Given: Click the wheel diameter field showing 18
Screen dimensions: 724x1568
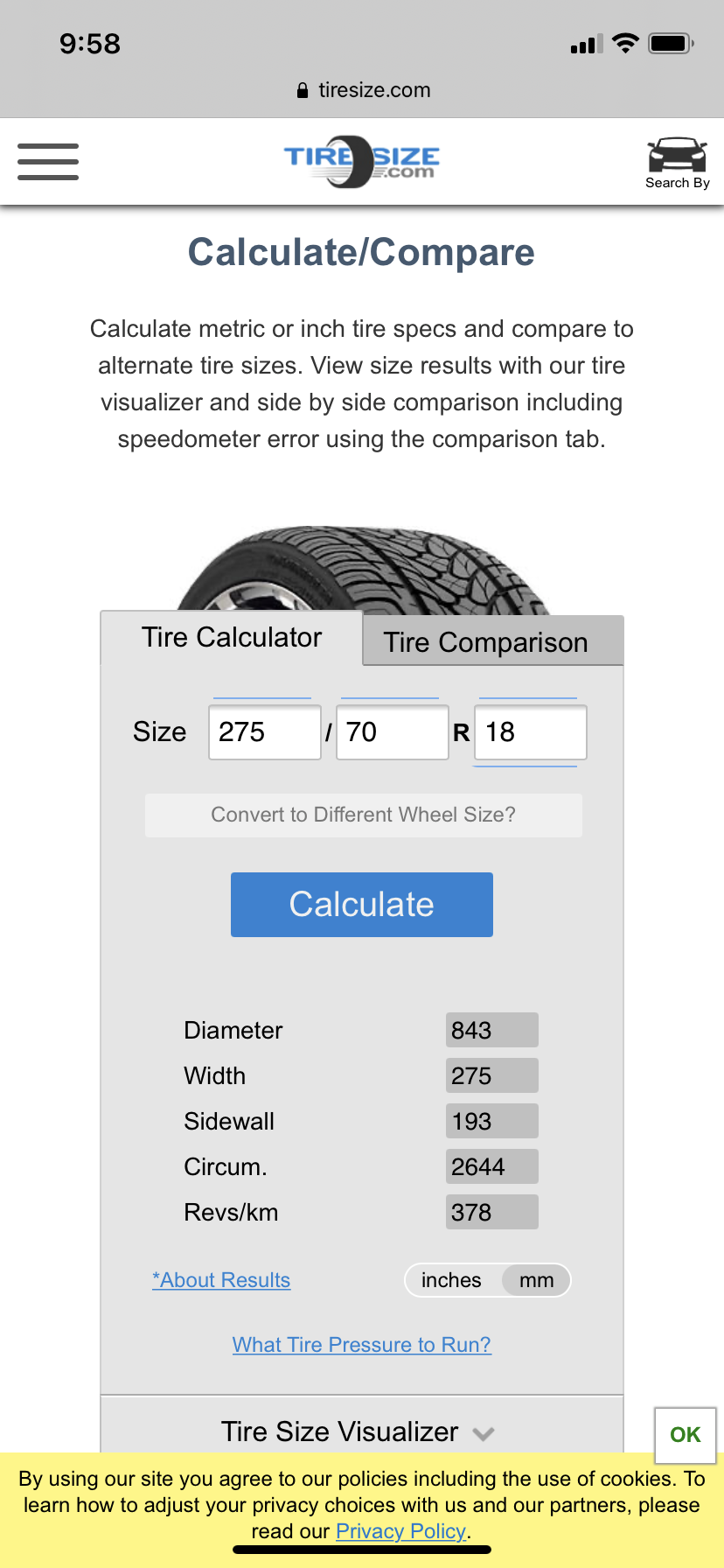Looking at the screenshot, I should 529,731.
